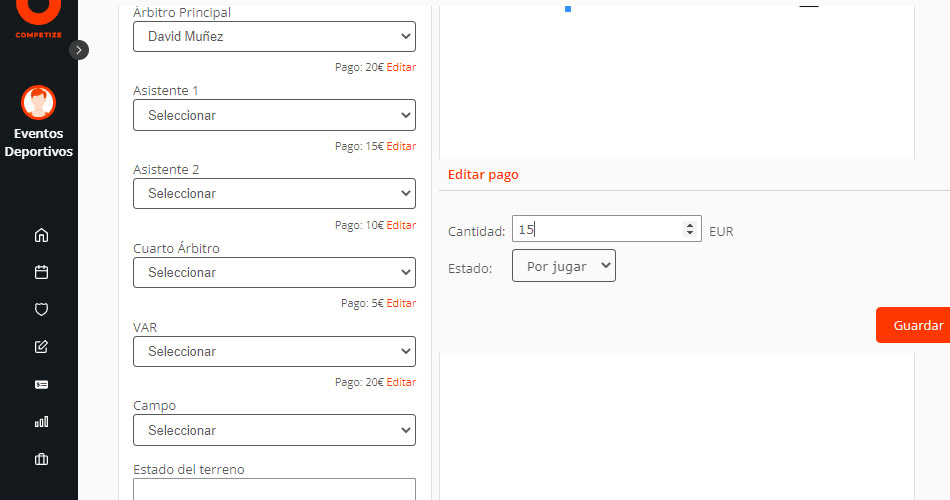Open the bar chart statistics icon

(41, 422)
